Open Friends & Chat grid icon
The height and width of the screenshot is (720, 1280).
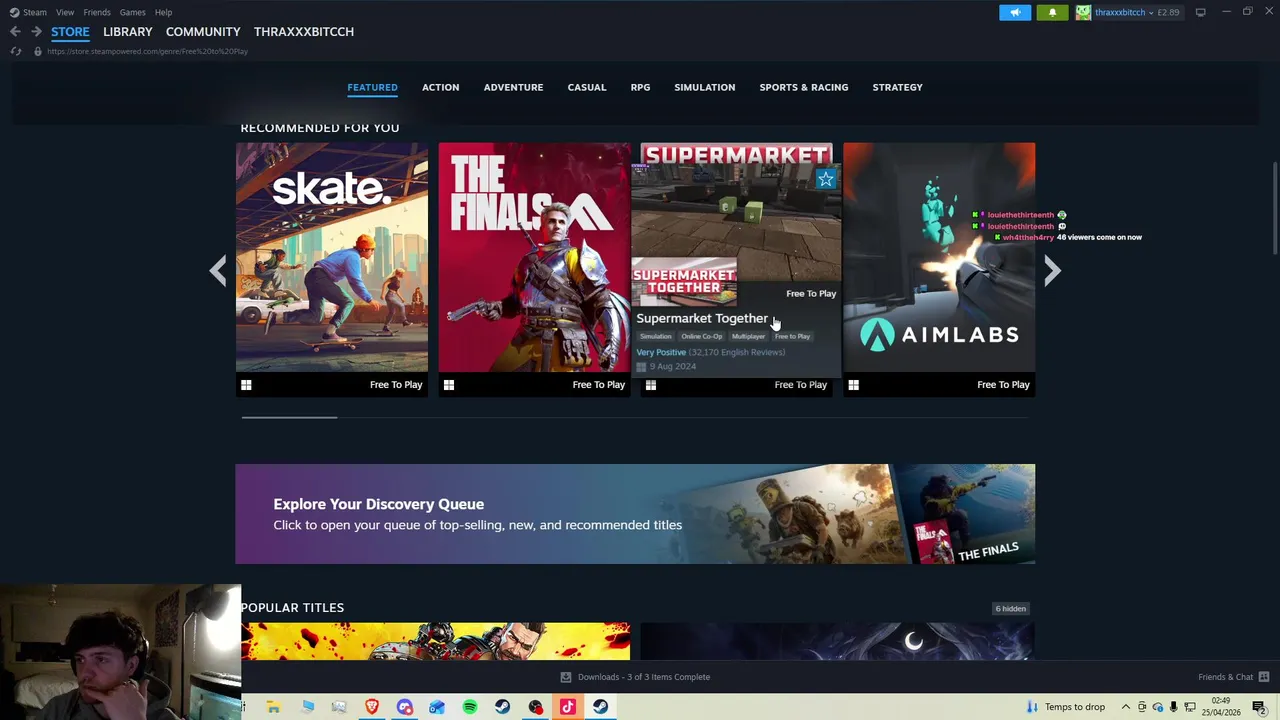[x=1264, y=677]
